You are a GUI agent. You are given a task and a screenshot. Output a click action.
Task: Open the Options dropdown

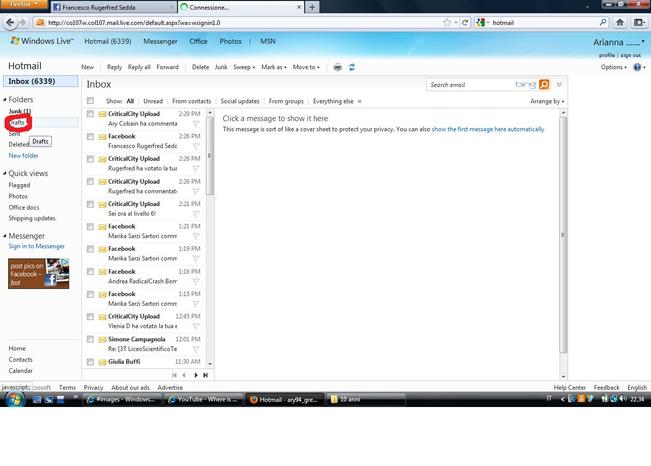[x=614, y=67]
